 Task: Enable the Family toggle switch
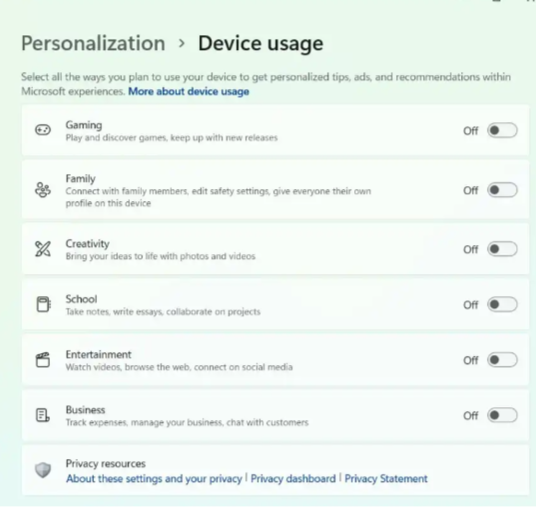(x=502, y=190)
